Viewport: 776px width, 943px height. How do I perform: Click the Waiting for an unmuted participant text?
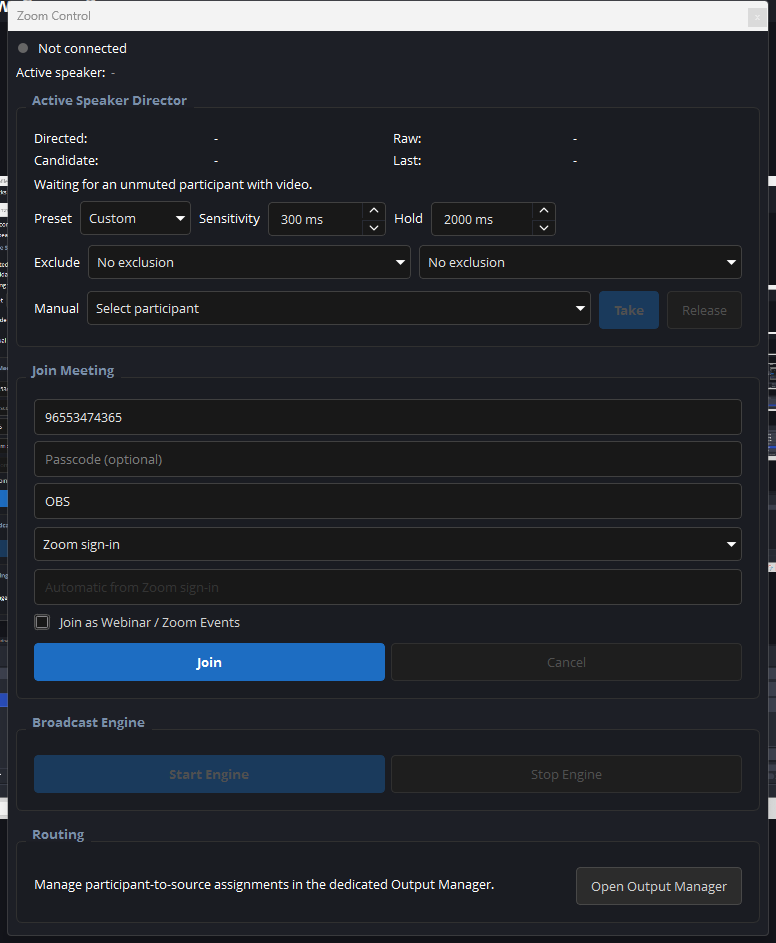coord(173,185)
